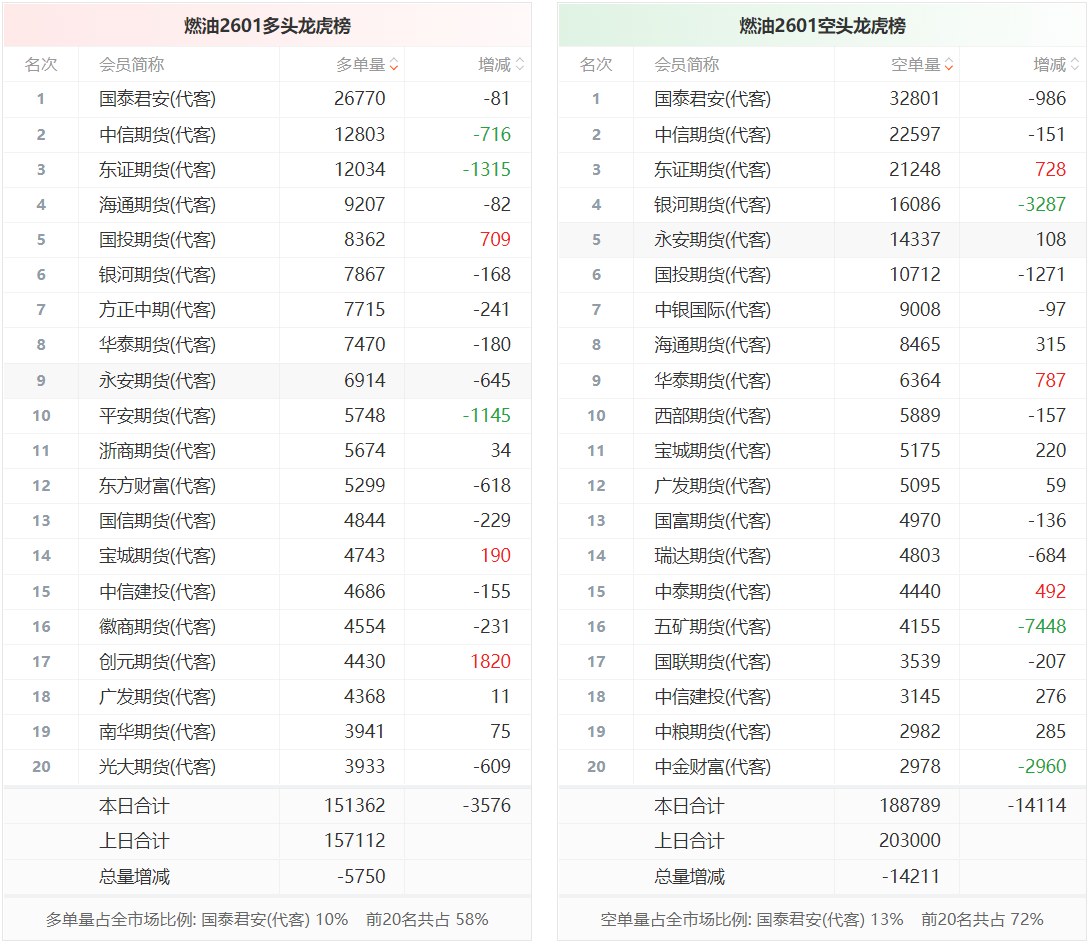Click 海通期货(代客) in long table
The image size is (1089, 945).
pos(158,205)
